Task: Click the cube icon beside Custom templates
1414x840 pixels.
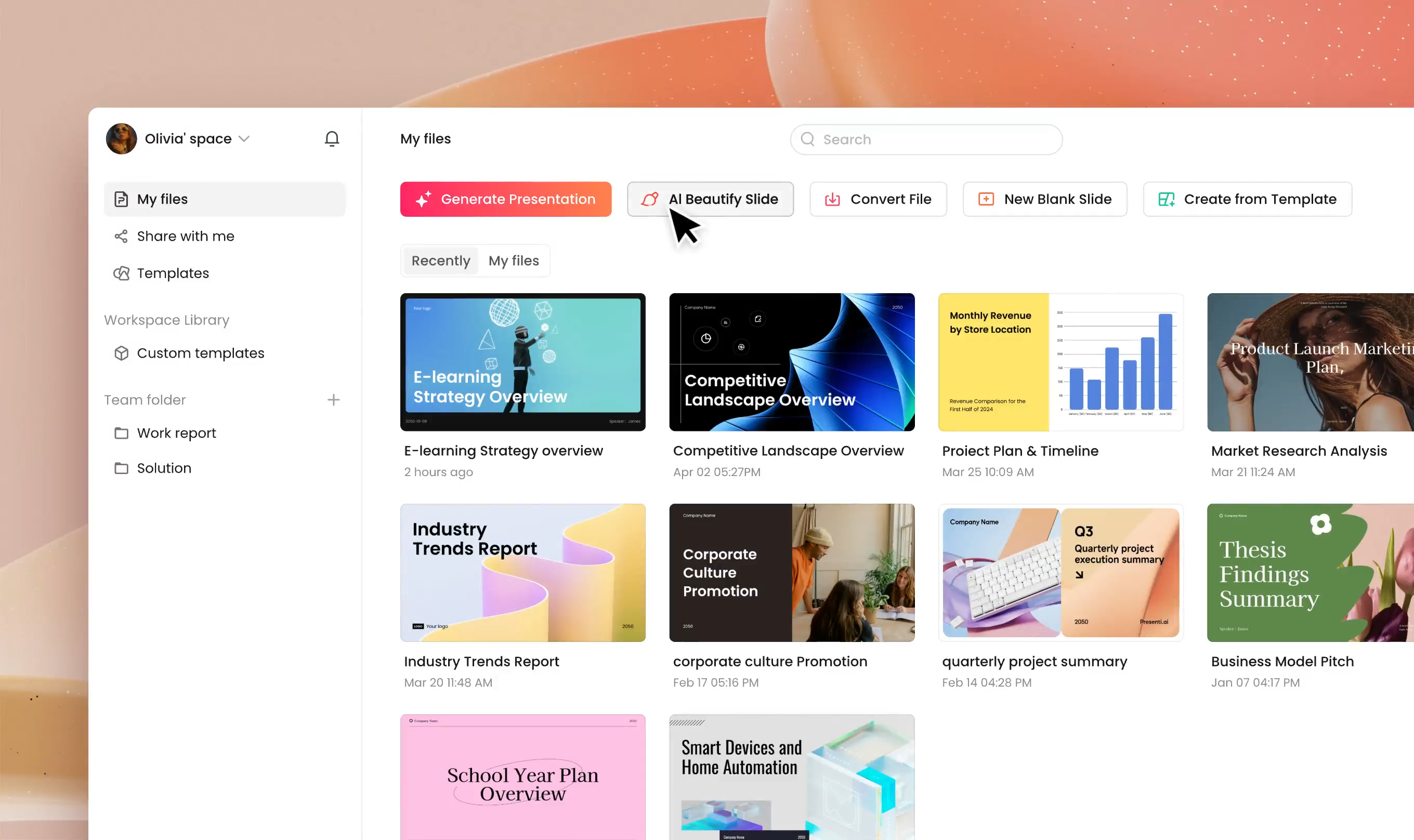Action: (121, 353)
